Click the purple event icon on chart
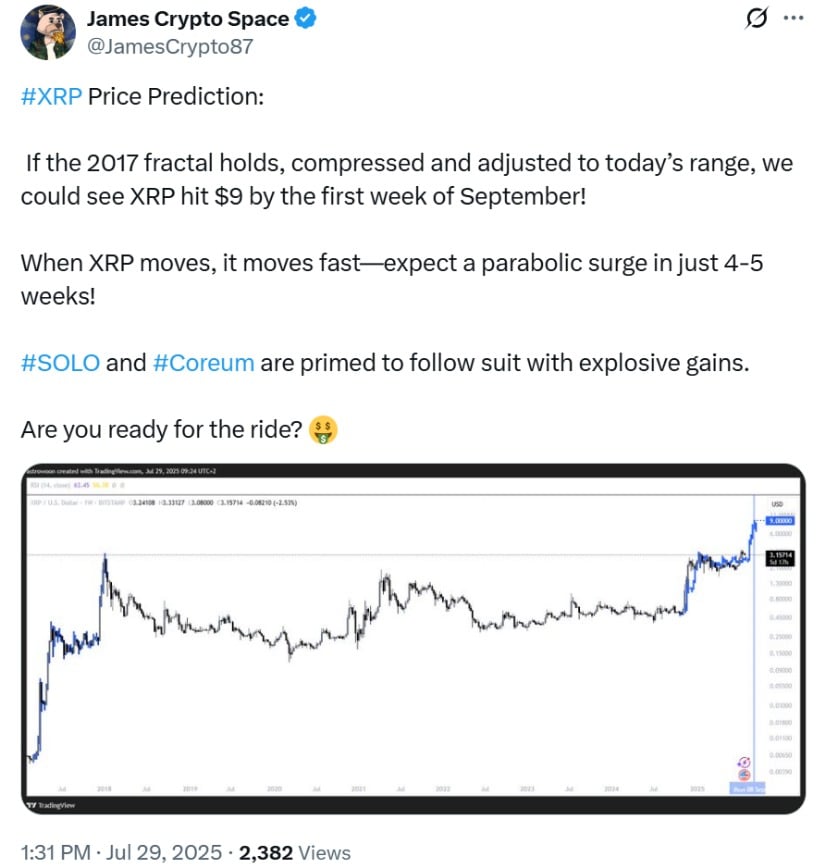 click(x=745, y=763)
